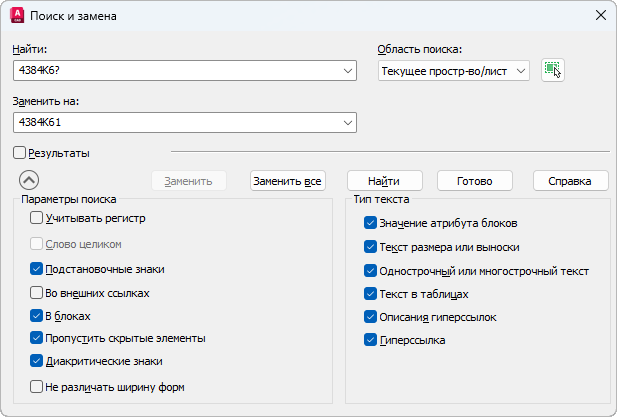Expand the 'Найти' text dropdown

click(347, 70)
